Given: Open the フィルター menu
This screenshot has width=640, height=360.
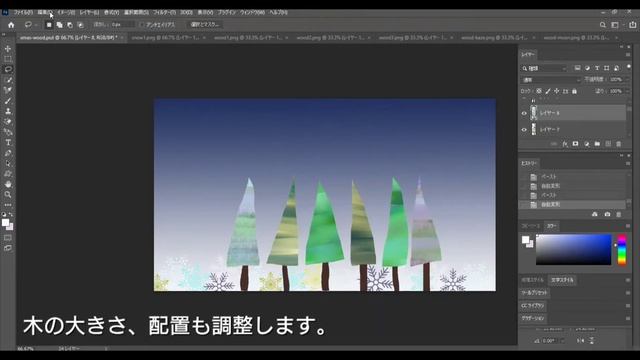Looking at the screenshot, I should click(x=164, y=13).
